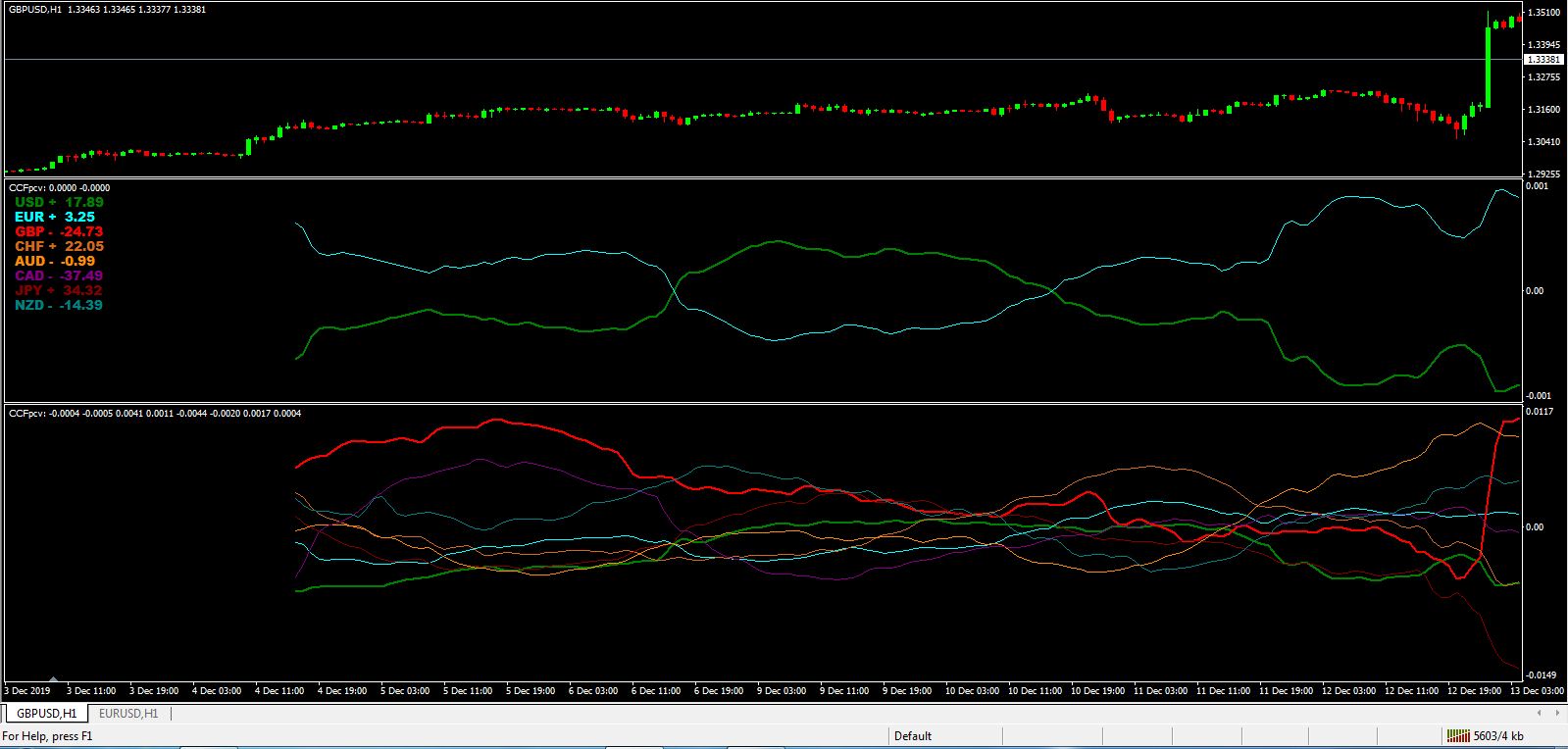Click the 5603/4 kb traffic indicator

[x=1498, y=735]
